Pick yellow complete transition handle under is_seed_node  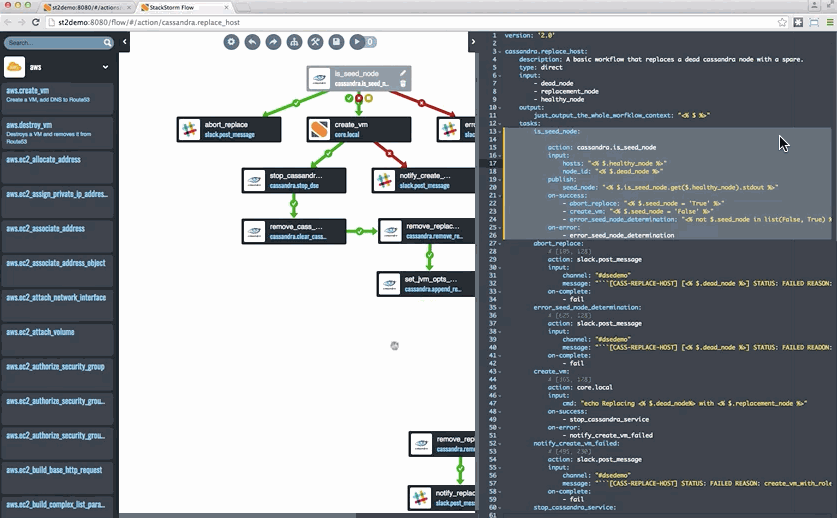coord(369,98)
